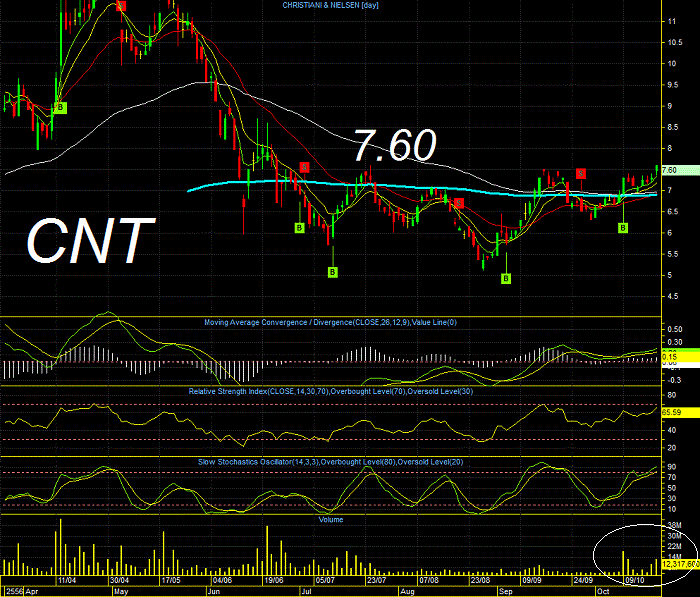Click the -0.3 level on the MACD axis
Image resolution: width=700 pixels, height=597 pixels.
click(x=675, y=380)
